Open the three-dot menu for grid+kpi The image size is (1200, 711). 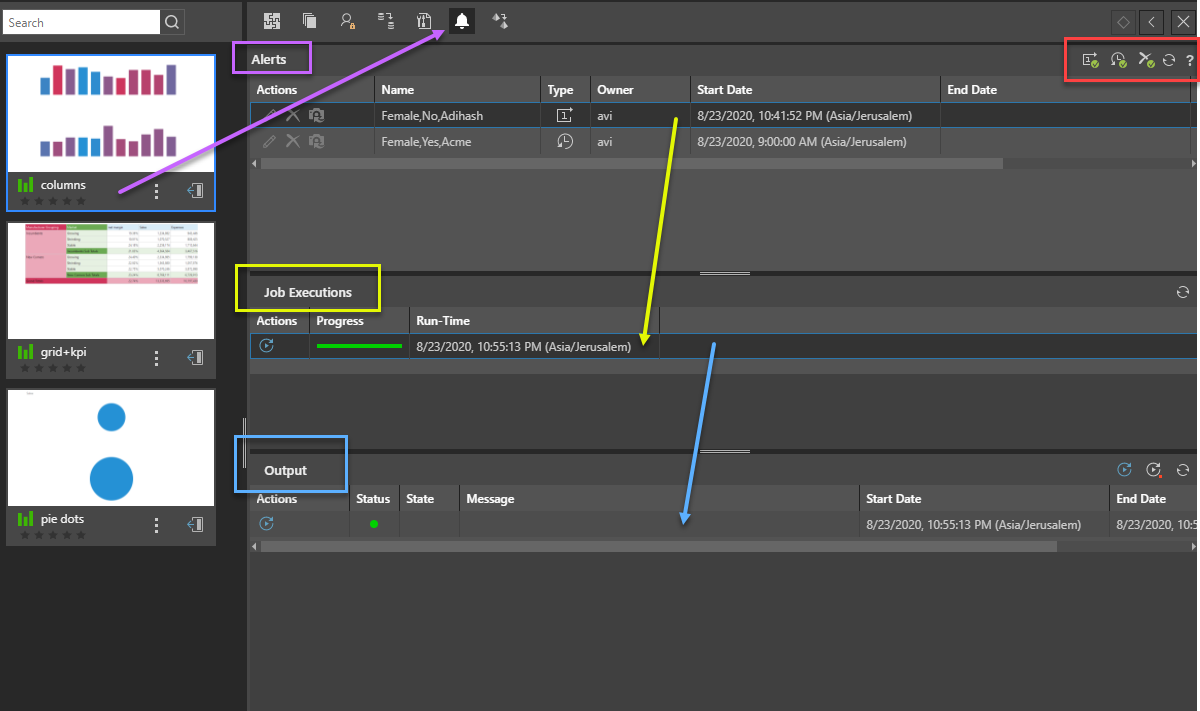pos(156,357)
